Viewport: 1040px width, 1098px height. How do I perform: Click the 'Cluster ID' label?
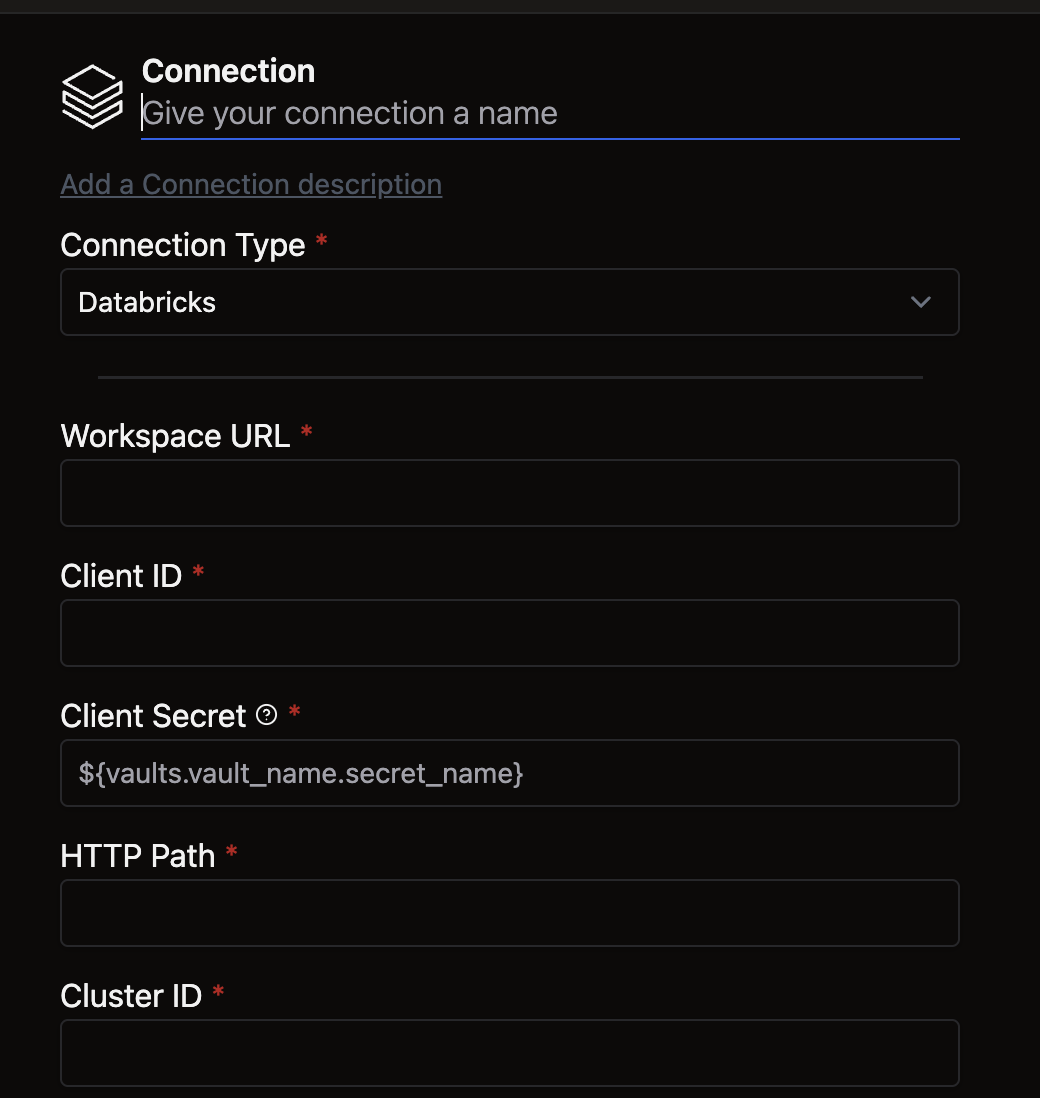(x=131, y=996)
